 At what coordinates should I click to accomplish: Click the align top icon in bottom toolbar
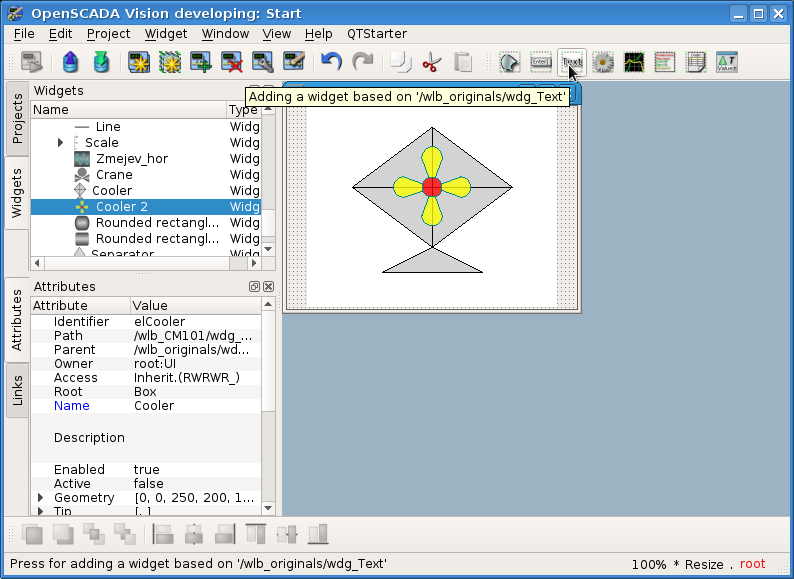pos(256,534)
